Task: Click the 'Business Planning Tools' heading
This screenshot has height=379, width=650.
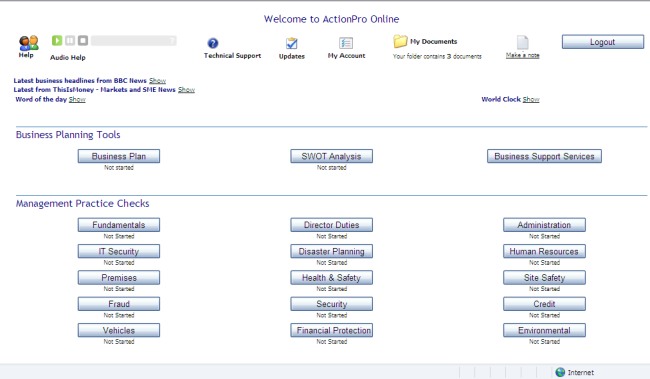Action: (x=68, y=135)
